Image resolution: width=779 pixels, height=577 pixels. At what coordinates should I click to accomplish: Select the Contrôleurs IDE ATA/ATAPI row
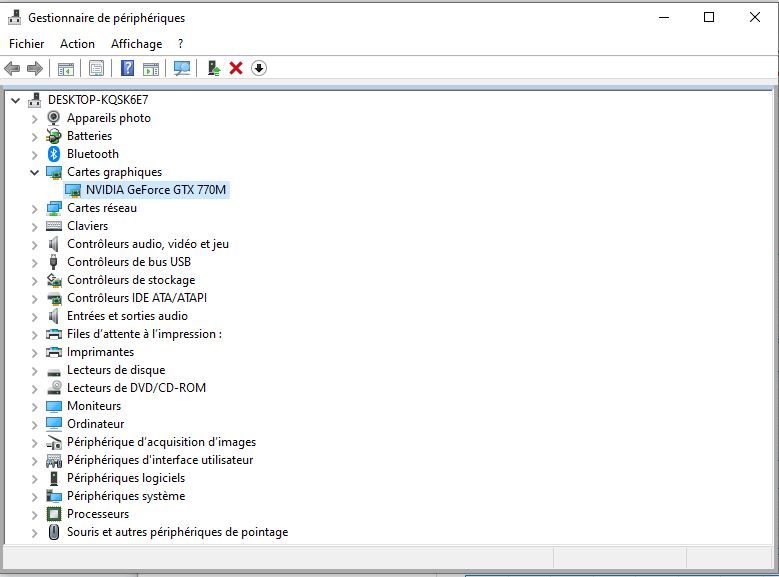click(x=137, y=298)
